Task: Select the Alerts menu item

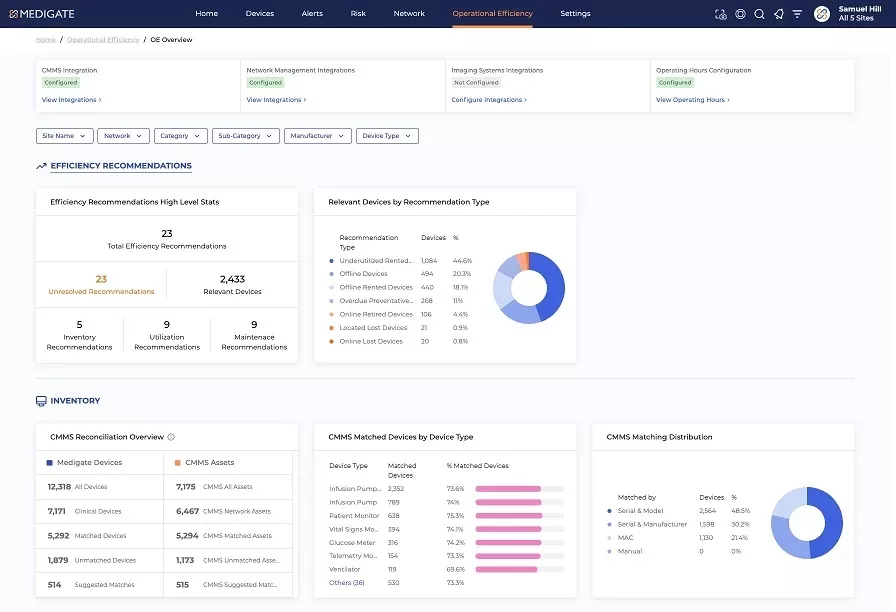Action: 312,13
